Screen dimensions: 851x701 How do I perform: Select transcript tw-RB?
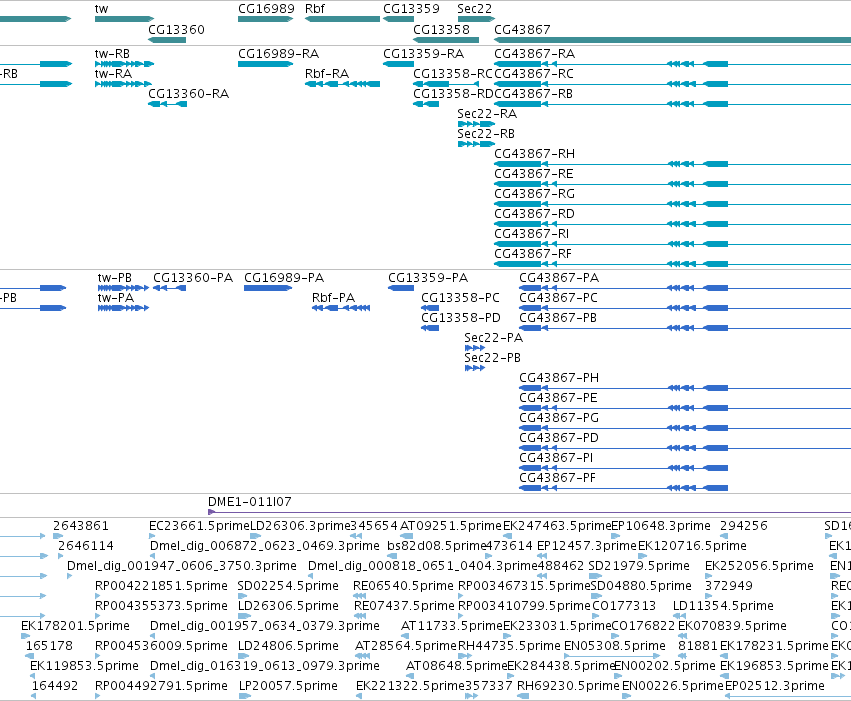coord(112,54)
